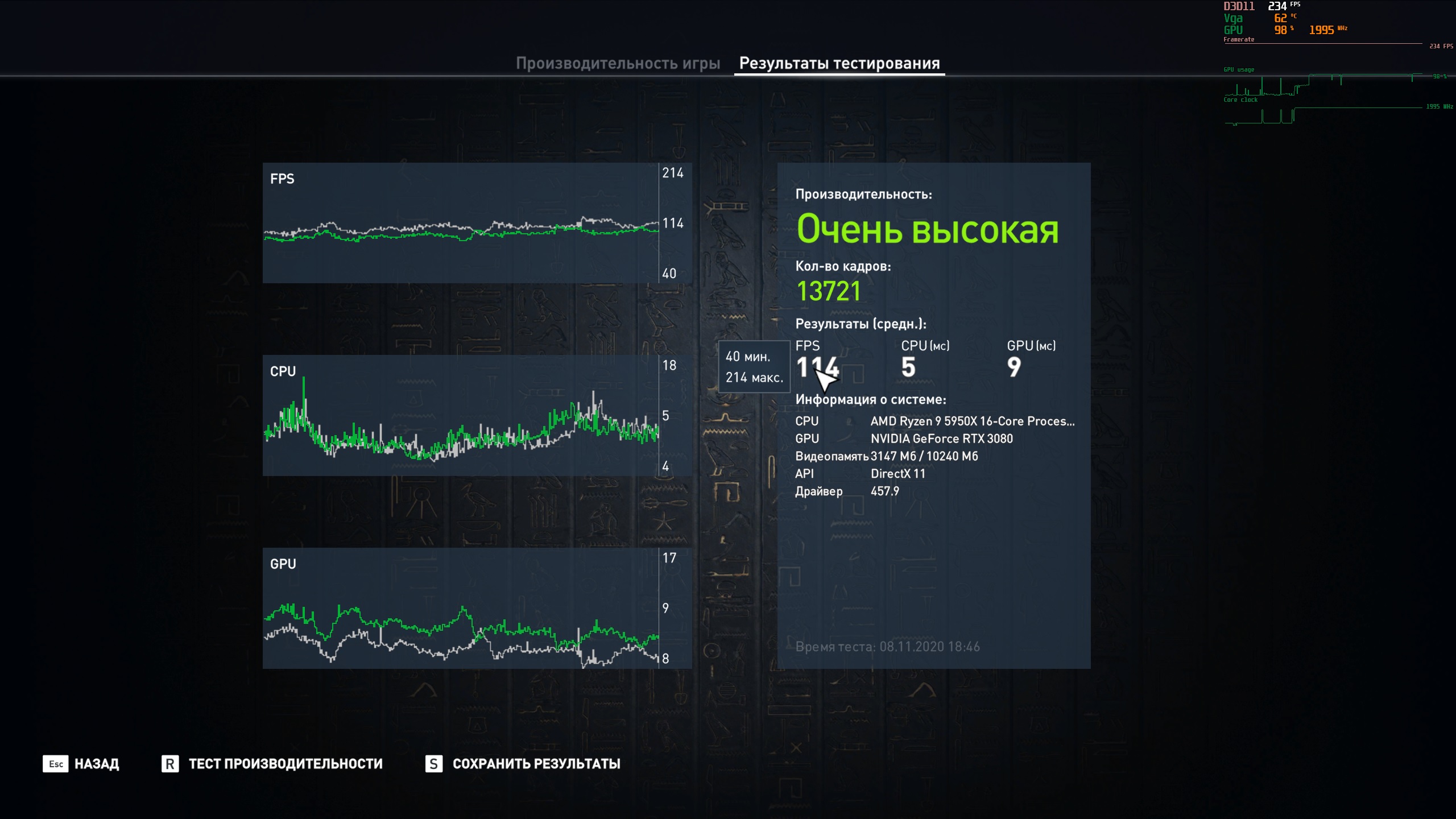Select Результаты тестирования tab
1456x819 pixels.
839,63
